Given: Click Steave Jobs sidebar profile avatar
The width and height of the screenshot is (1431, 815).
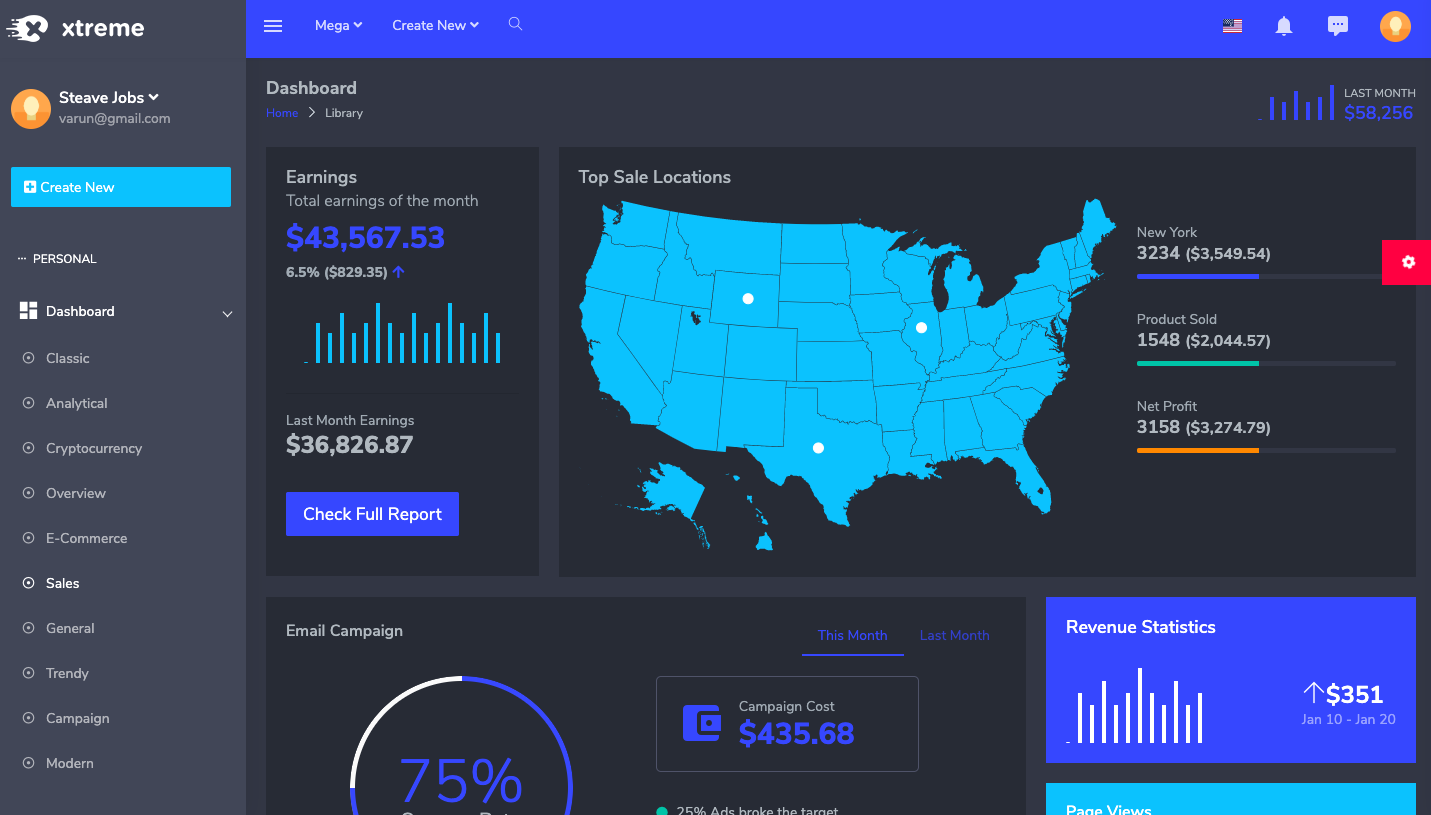Looking at the screenshot, I should tap(31, 108).
